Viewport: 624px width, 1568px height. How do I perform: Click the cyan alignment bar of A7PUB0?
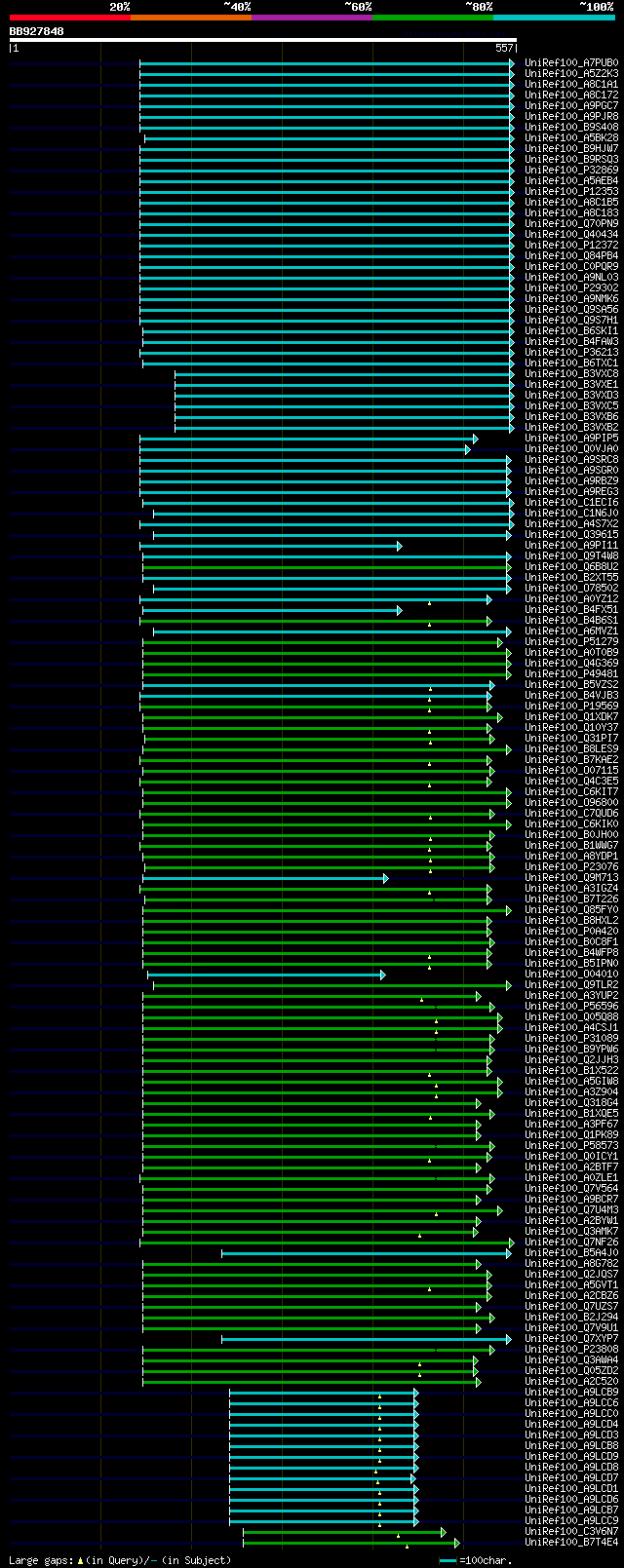pos(327,63)
